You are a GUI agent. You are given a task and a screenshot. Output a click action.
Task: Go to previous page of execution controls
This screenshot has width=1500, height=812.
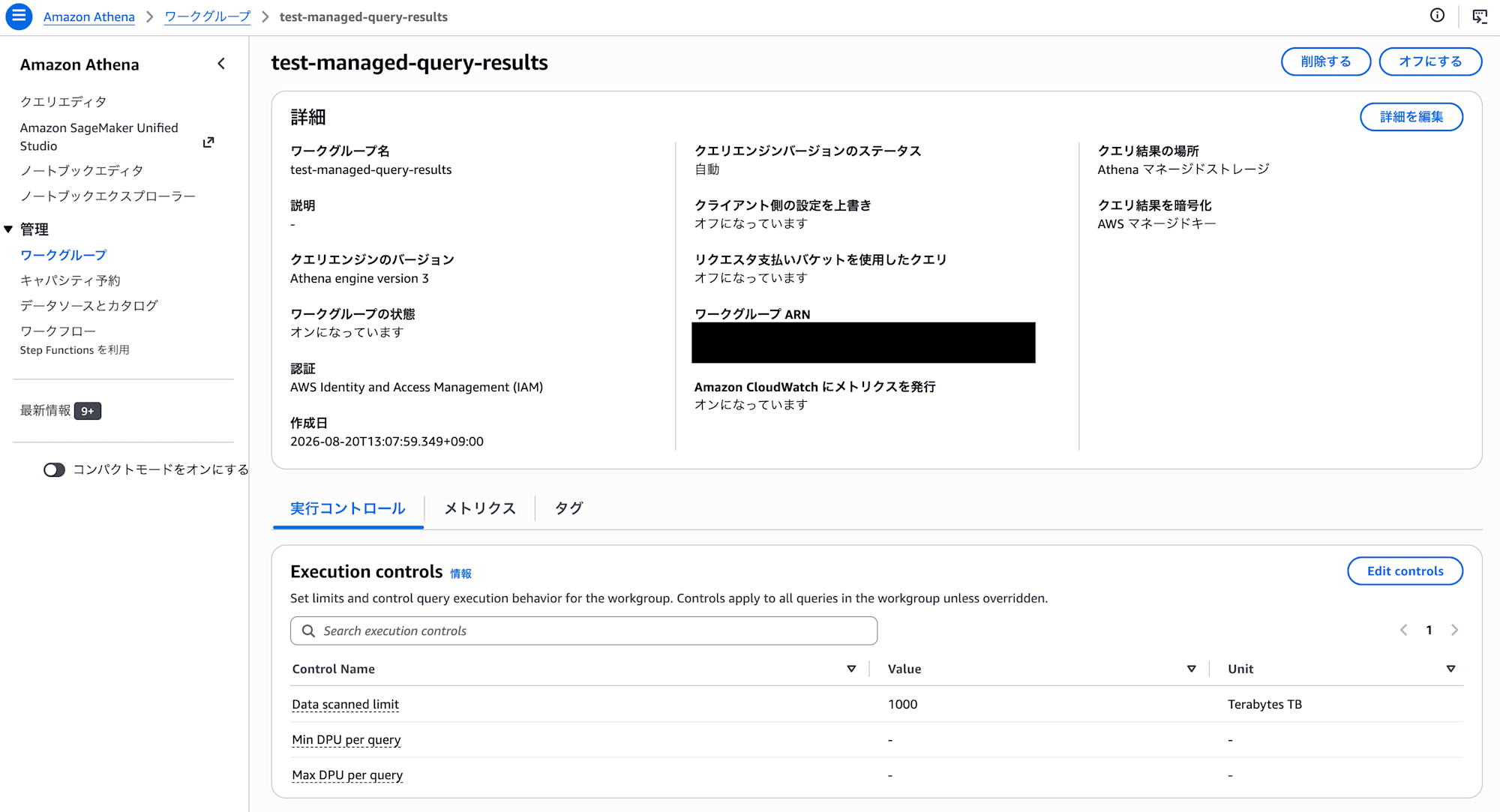(x=1404, y=631)
